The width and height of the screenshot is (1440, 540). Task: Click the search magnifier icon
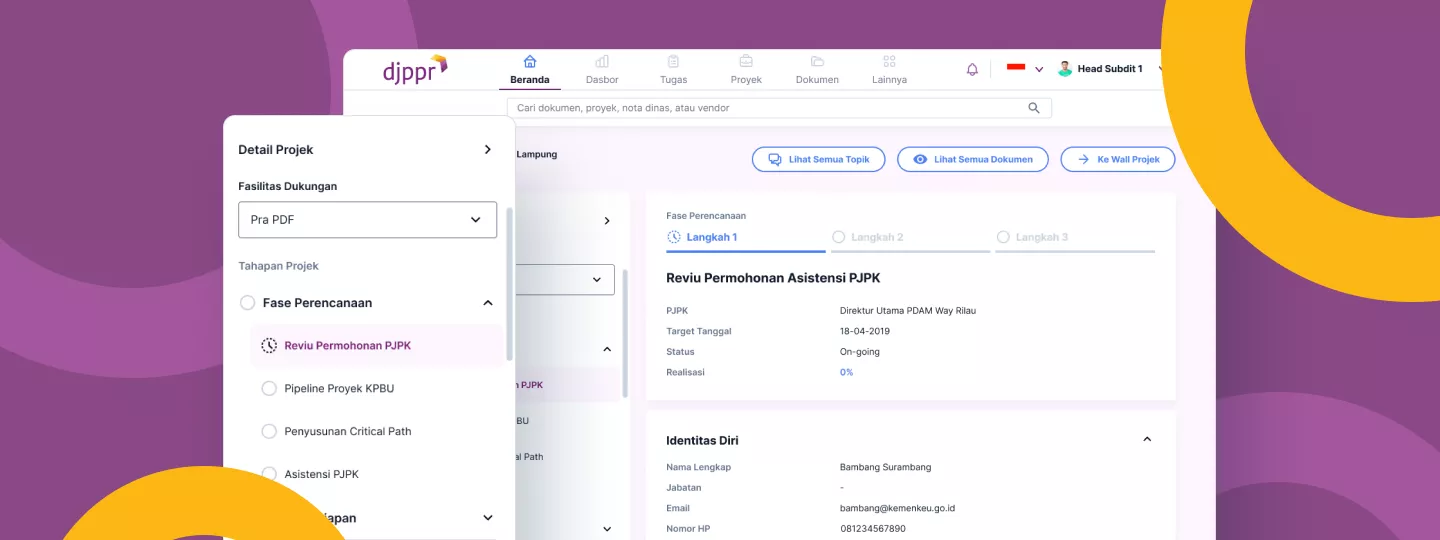tap(1034, 108)
